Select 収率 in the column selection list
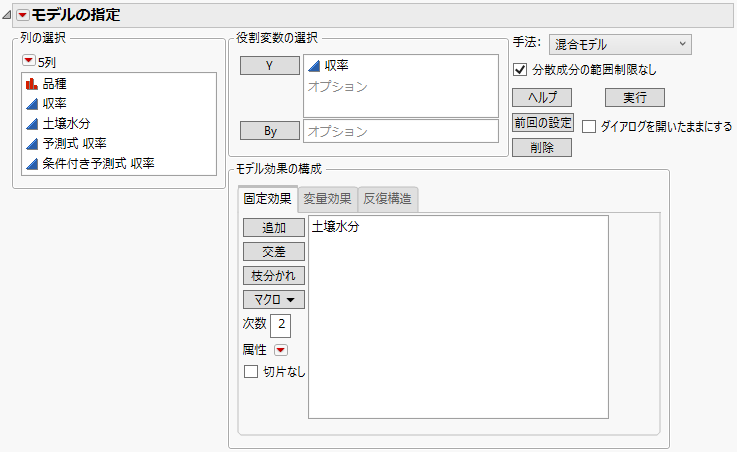737x452 pixels. click(x=55, y=103)
